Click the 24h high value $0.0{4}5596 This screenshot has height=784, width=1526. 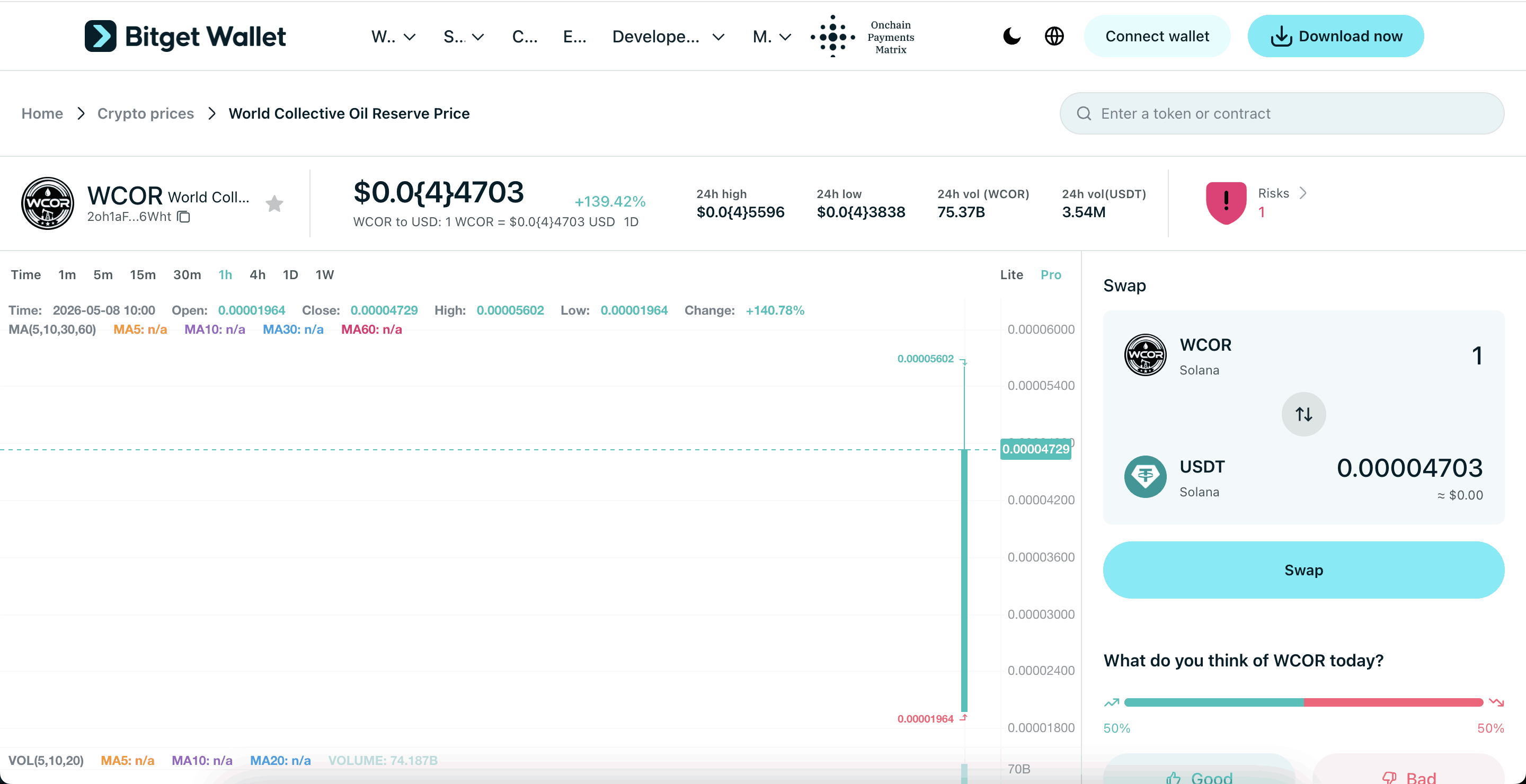tap(740, 212)
